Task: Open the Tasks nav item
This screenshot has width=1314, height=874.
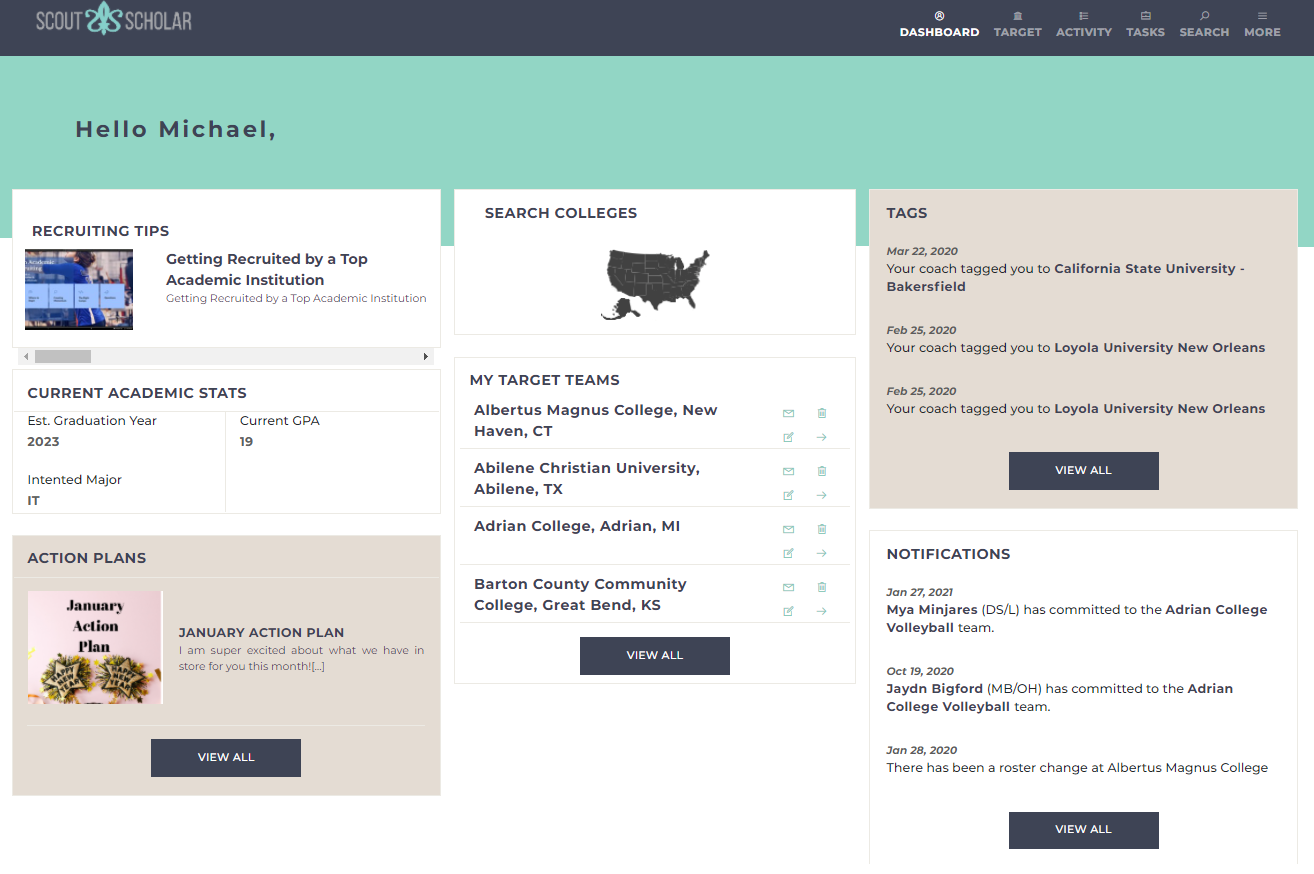Action: pyautogui.click(x=1145, y=25)
